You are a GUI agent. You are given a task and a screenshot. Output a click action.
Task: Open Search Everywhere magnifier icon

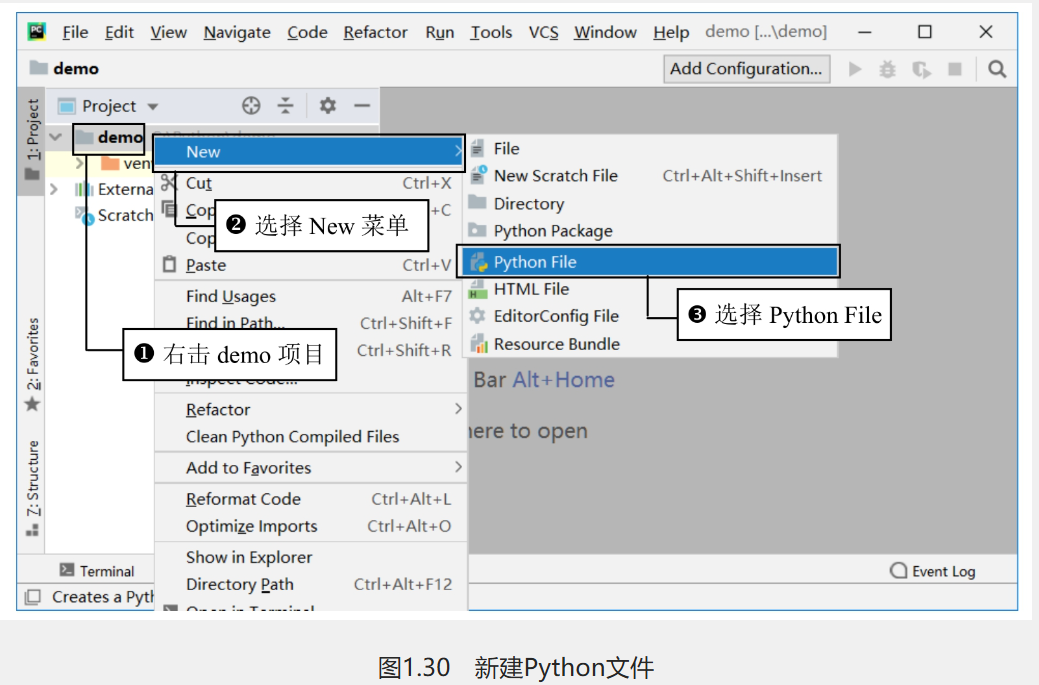tap(997, 69)
